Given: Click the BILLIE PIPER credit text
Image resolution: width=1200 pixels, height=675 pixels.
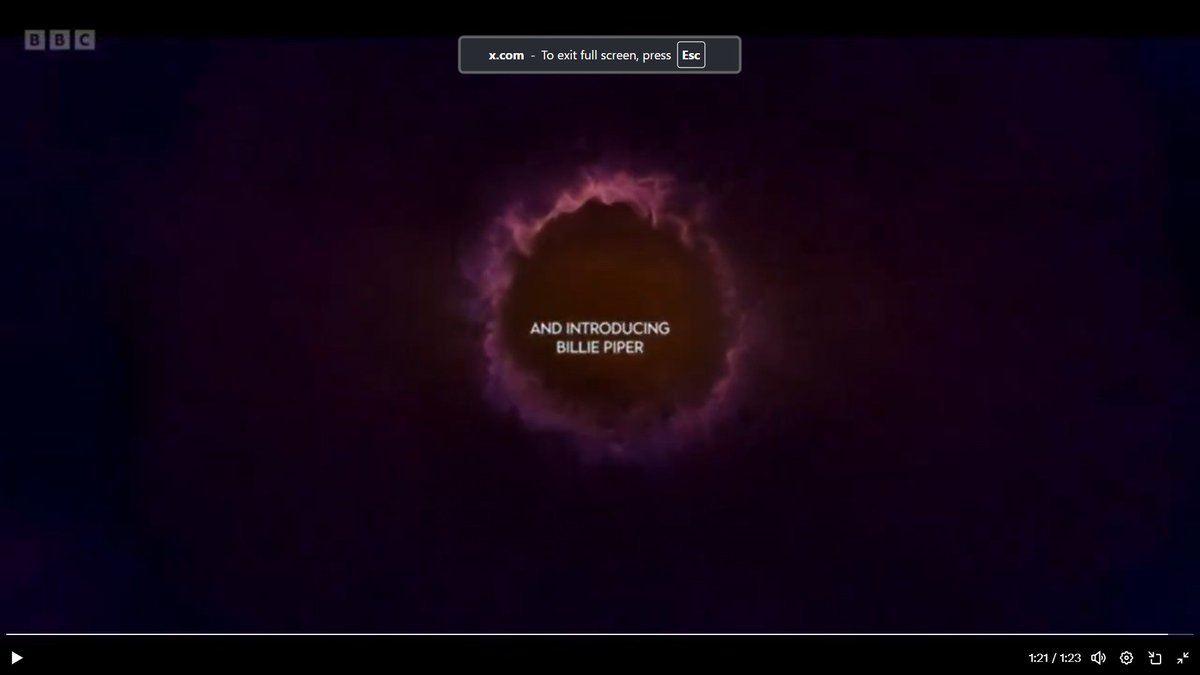Looking at the screenshot, I should 600,348.
